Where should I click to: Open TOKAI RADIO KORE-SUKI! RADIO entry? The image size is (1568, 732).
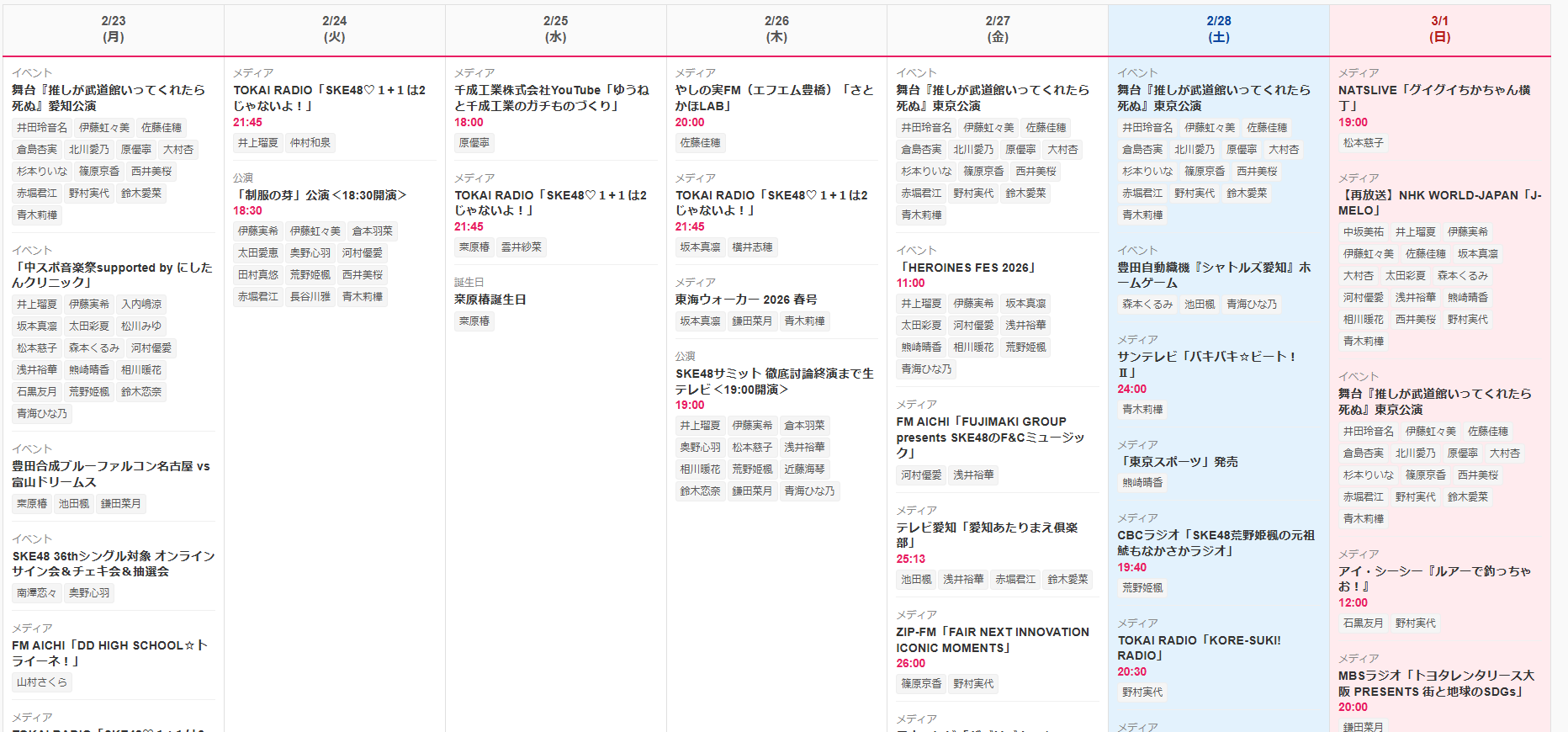coord(1199,648)
